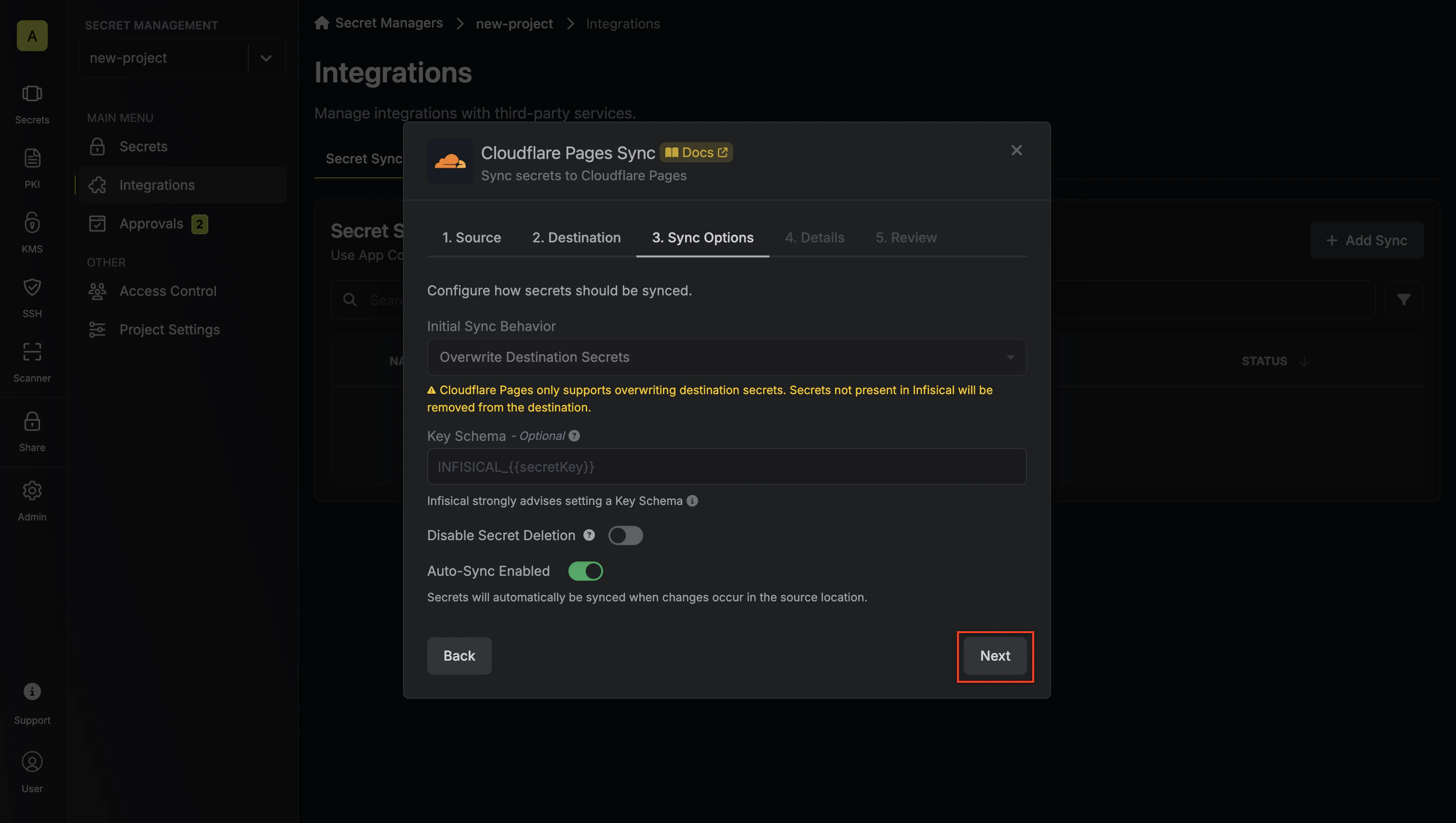Open Approvals in main menu
The height and width of the screenshot is (823, 1456).
tap(183, 224)
